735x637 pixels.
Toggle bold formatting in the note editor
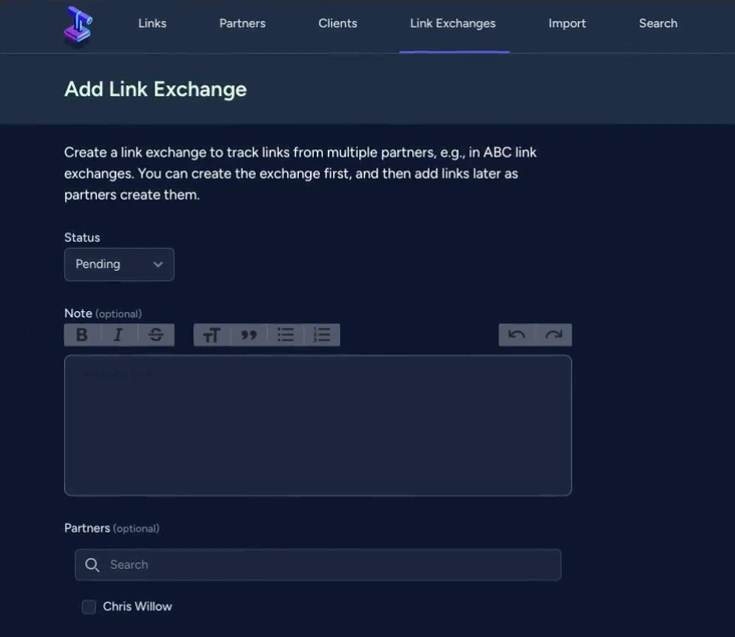pyautogui.click(x=82, y=335)
